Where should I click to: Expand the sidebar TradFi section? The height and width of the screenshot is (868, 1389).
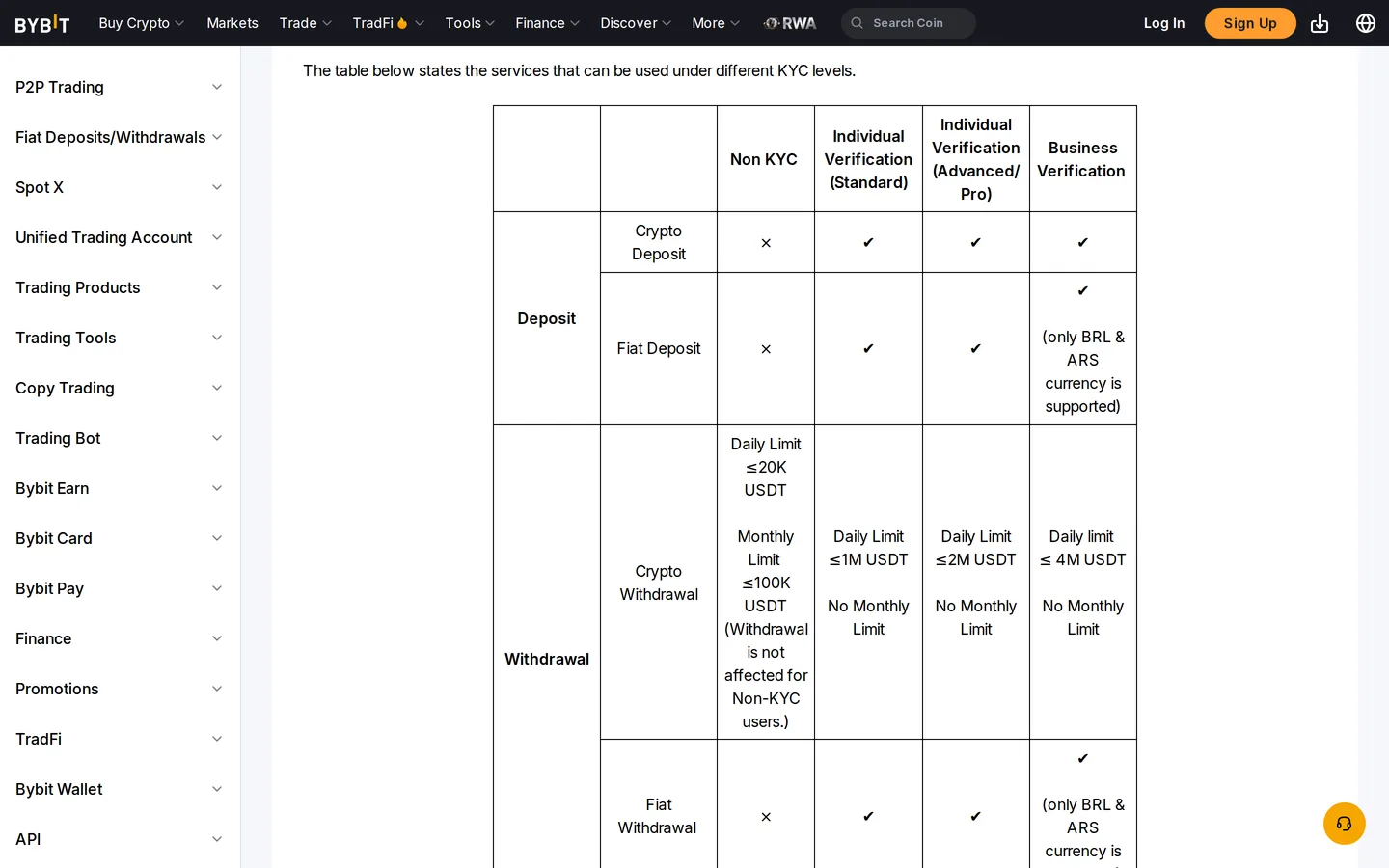coord(120,739)
